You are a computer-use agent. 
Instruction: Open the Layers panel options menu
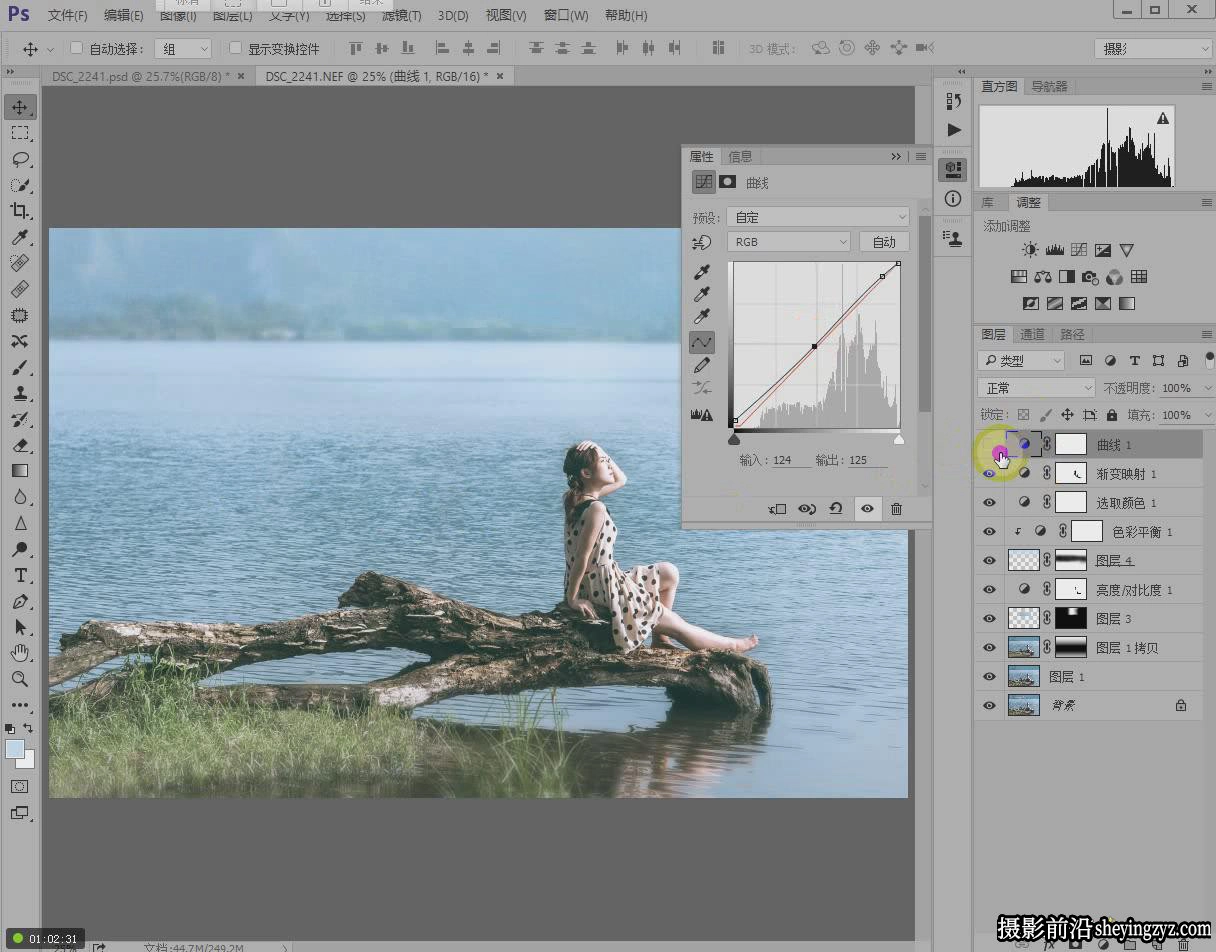click(x=1207, y=334)
